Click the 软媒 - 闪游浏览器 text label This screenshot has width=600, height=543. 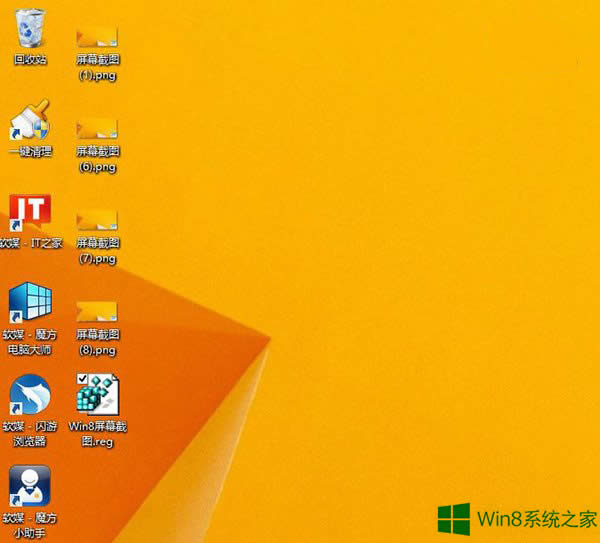(x=30, y=434)
